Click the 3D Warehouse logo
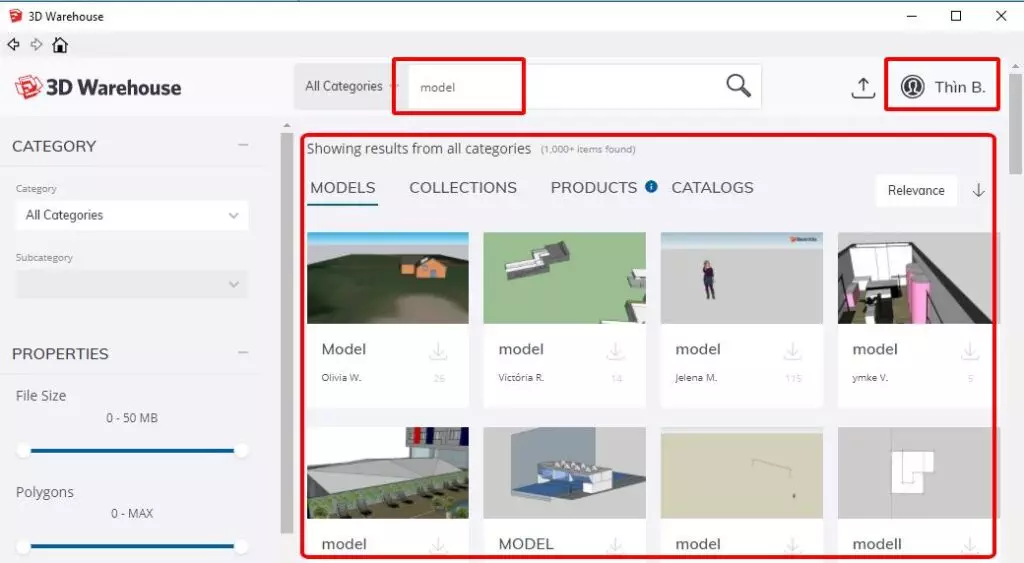The height and width of the screenshot is (563, 1024). (x=98, y=87)
